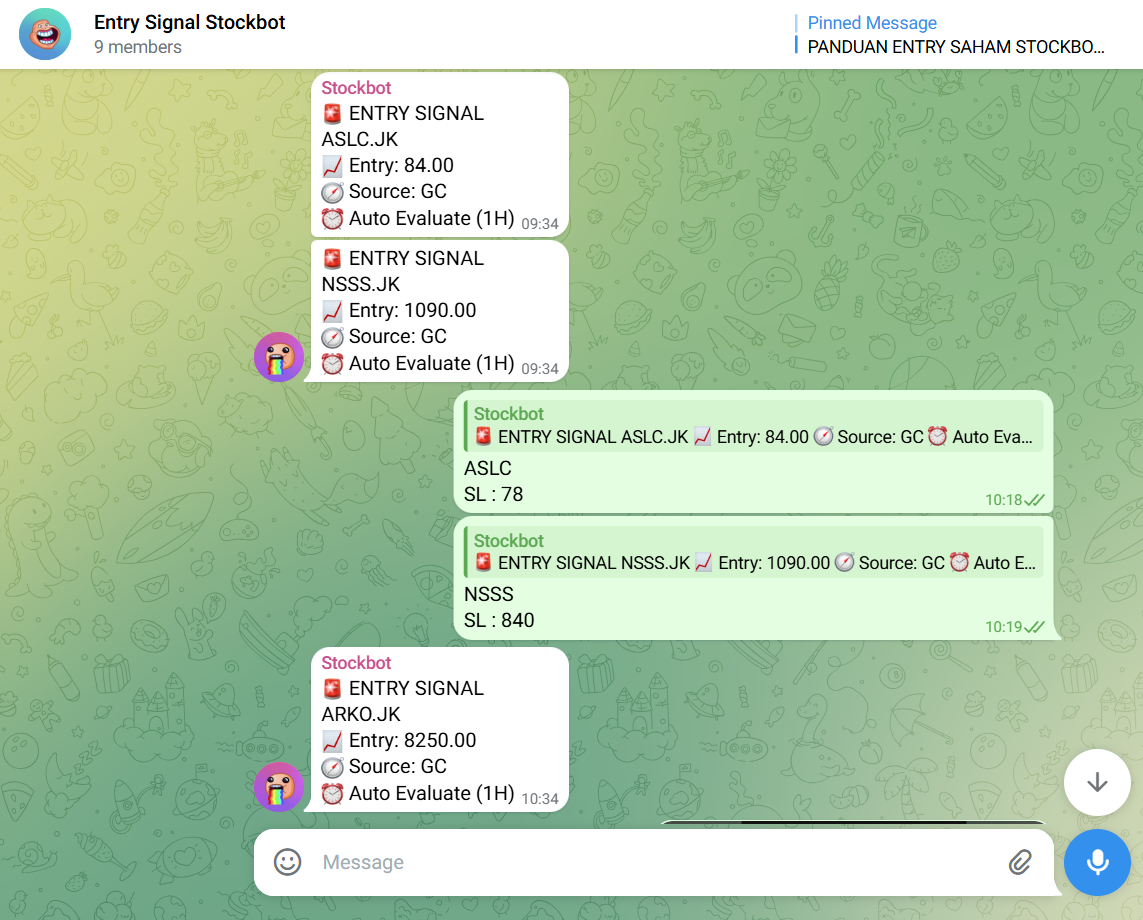Viewport: 1143px width, 920px height.
Task: Open the emoji picker in message box
Action: [288, 862]
